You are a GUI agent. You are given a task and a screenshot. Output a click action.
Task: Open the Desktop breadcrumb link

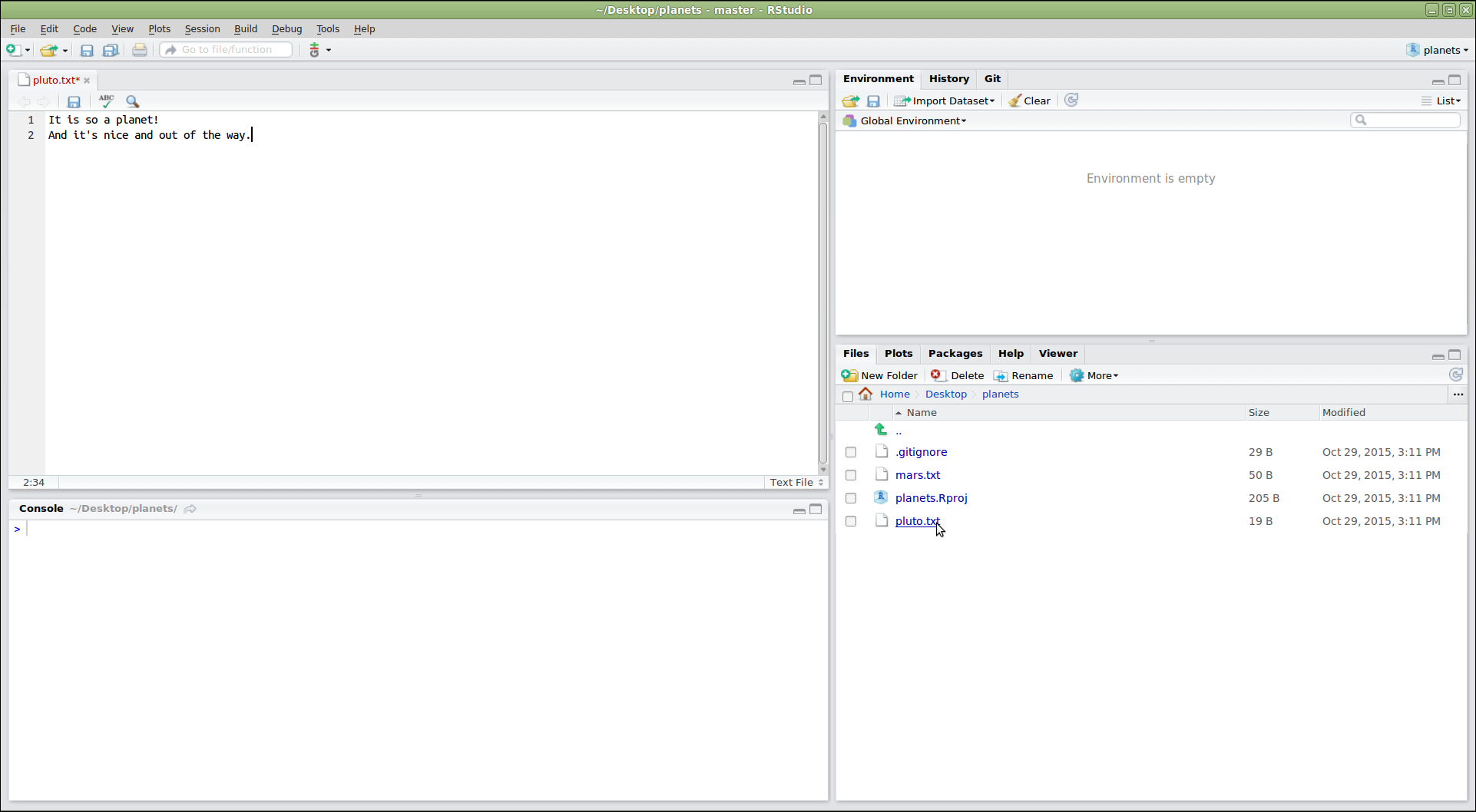pos(945,394)
